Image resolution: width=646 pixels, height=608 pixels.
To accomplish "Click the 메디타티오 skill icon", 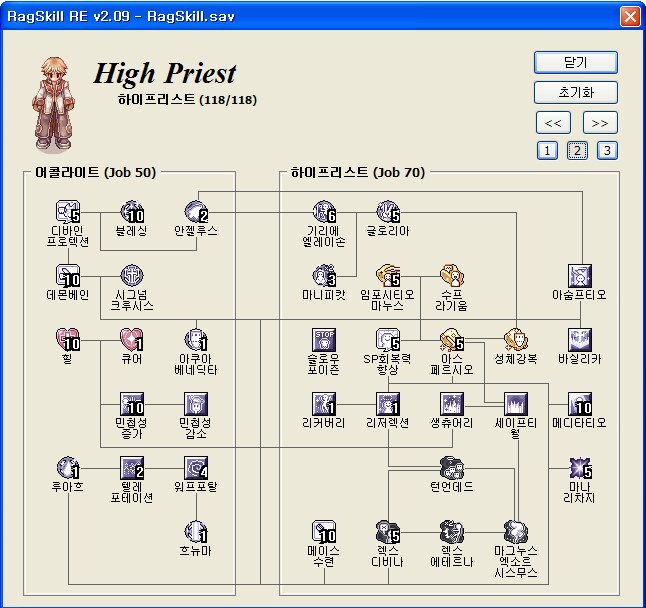I will point(579,404).
